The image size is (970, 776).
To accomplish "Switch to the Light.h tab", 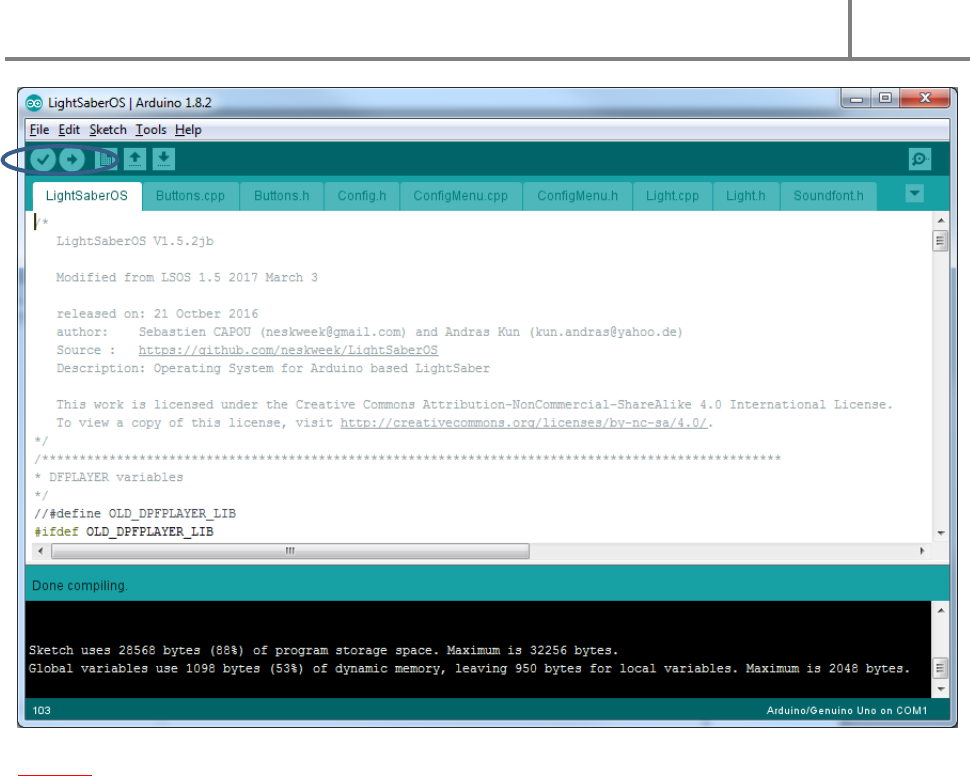I will pos(745,196).
